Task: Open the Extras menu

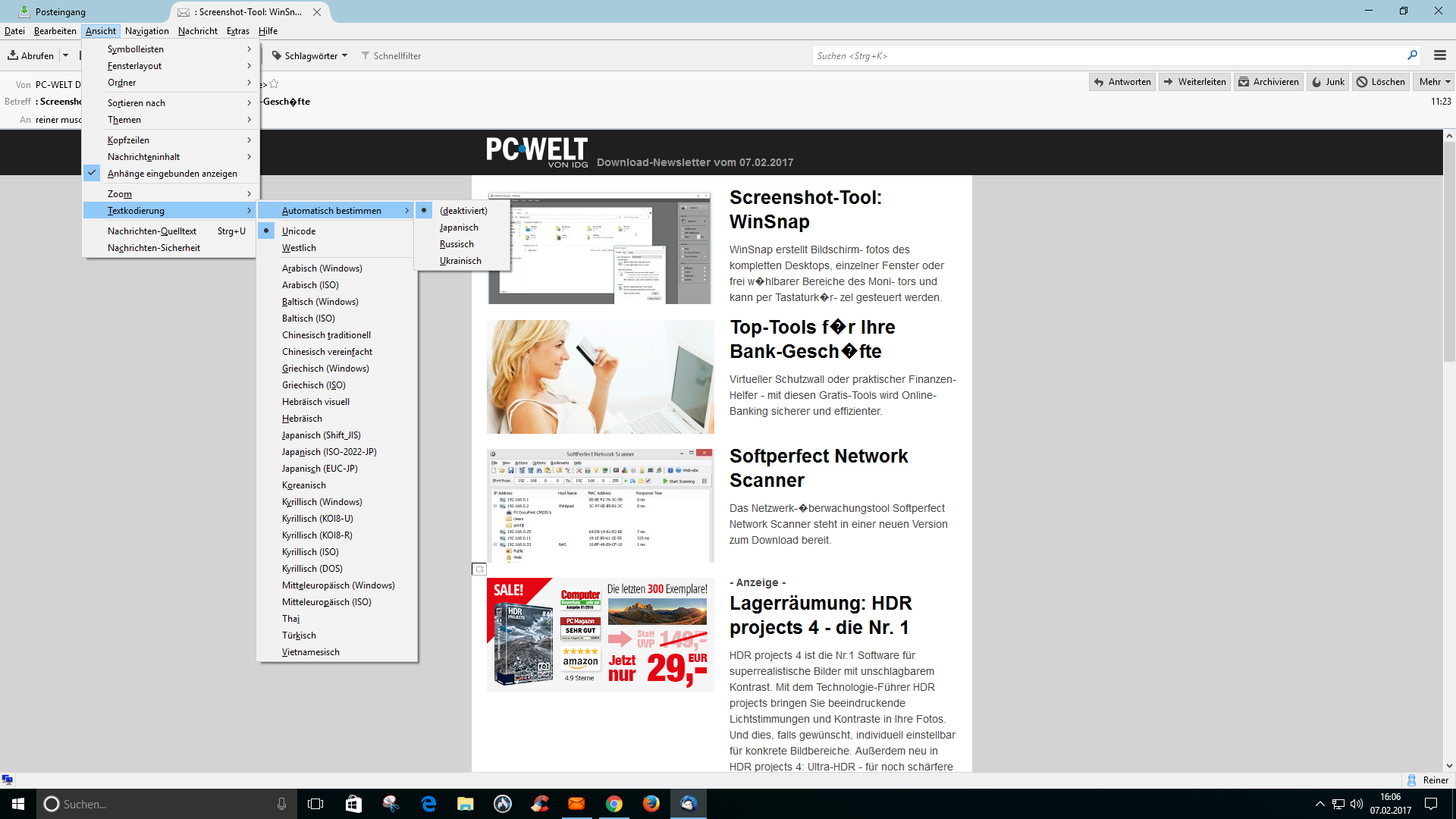Action: click(237, 31)
